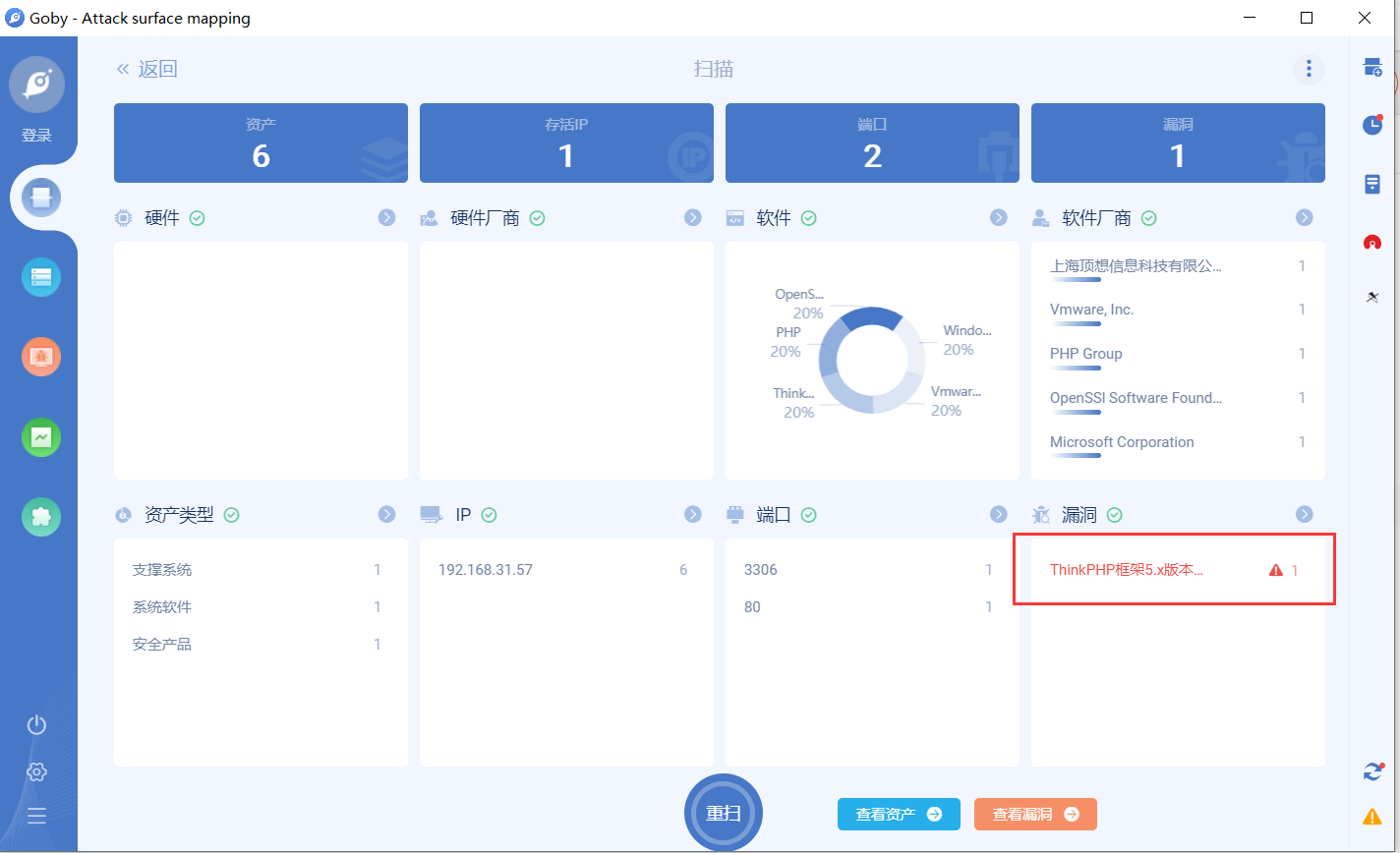Open the scan page rocket icon in sidebar
The height and width of the screenshot is (853, 1400).
41,198
